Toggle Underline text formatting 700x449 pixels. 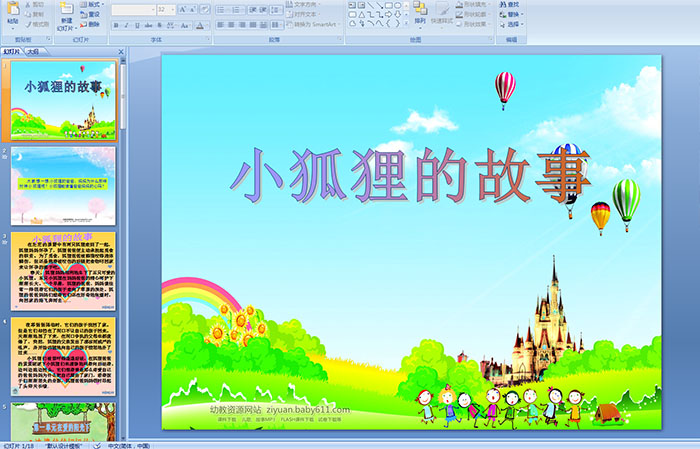(137, 25)
